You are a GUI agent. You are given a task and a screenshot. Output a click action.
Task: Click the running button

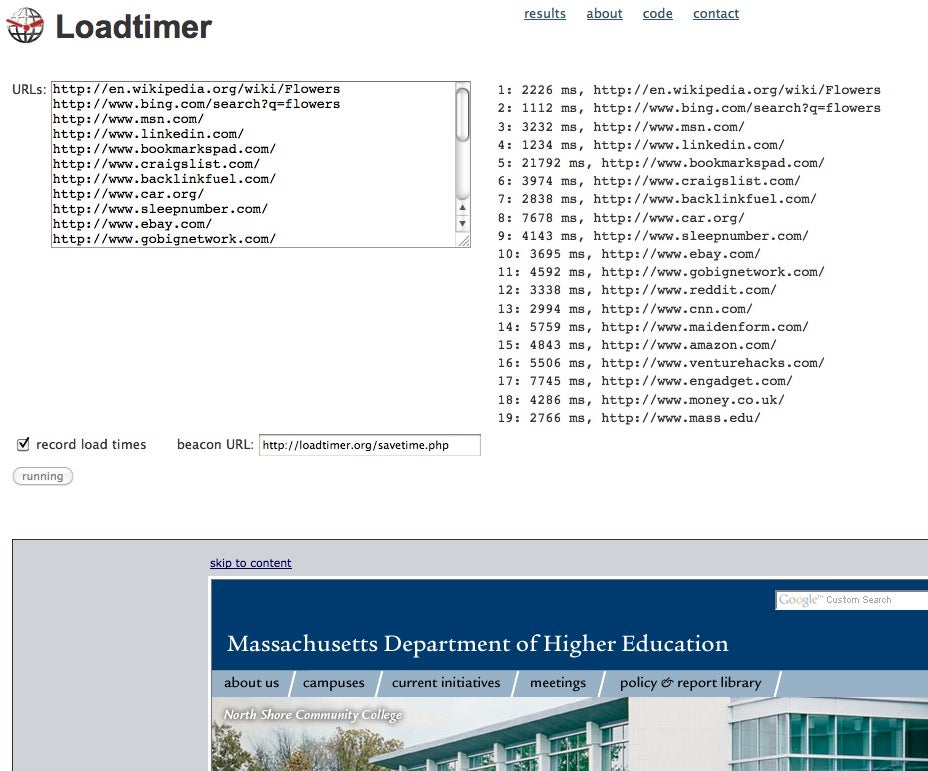coord(43,476)
